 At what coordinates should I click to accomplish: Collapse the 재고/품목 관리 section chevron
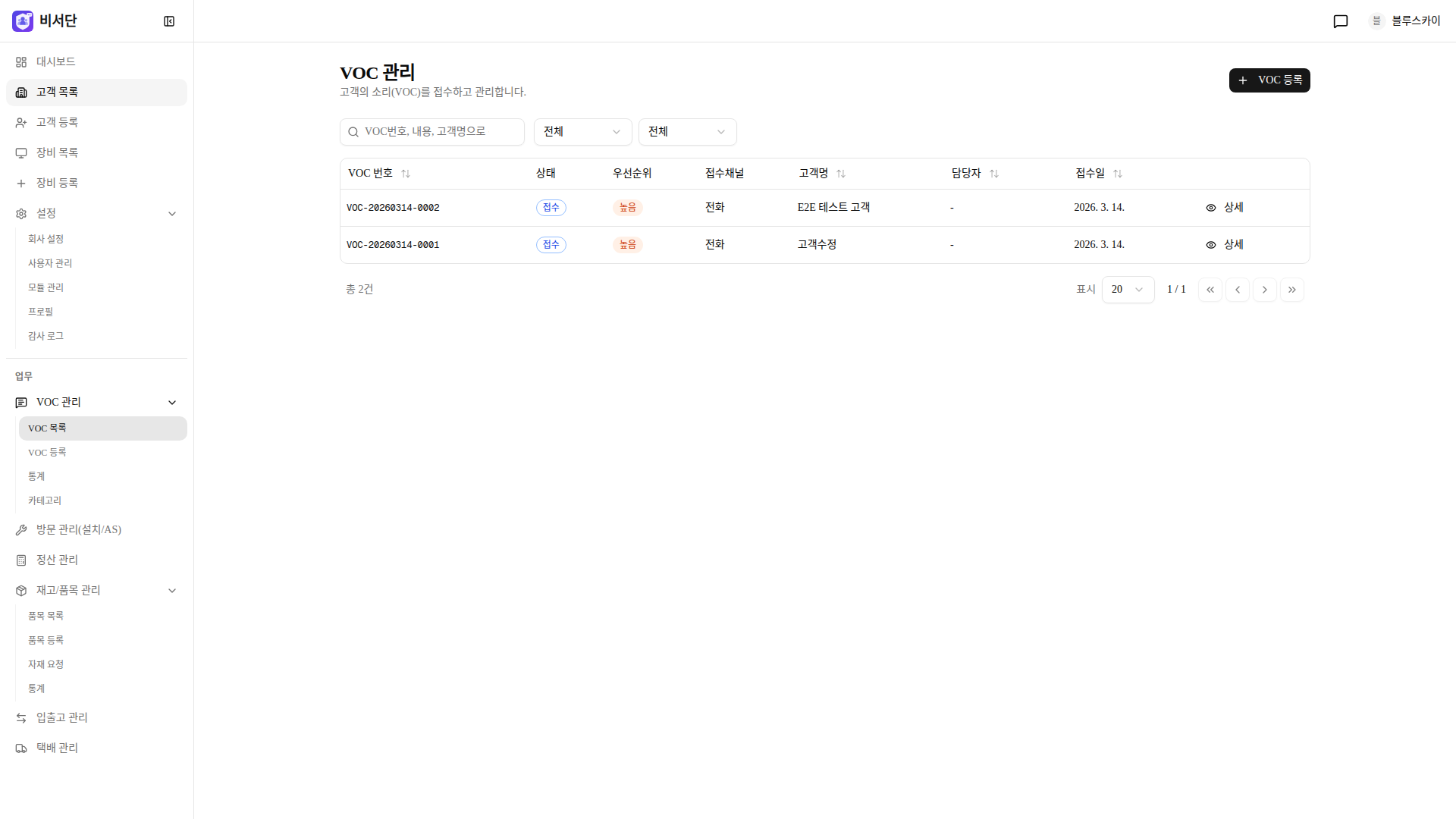172,591
